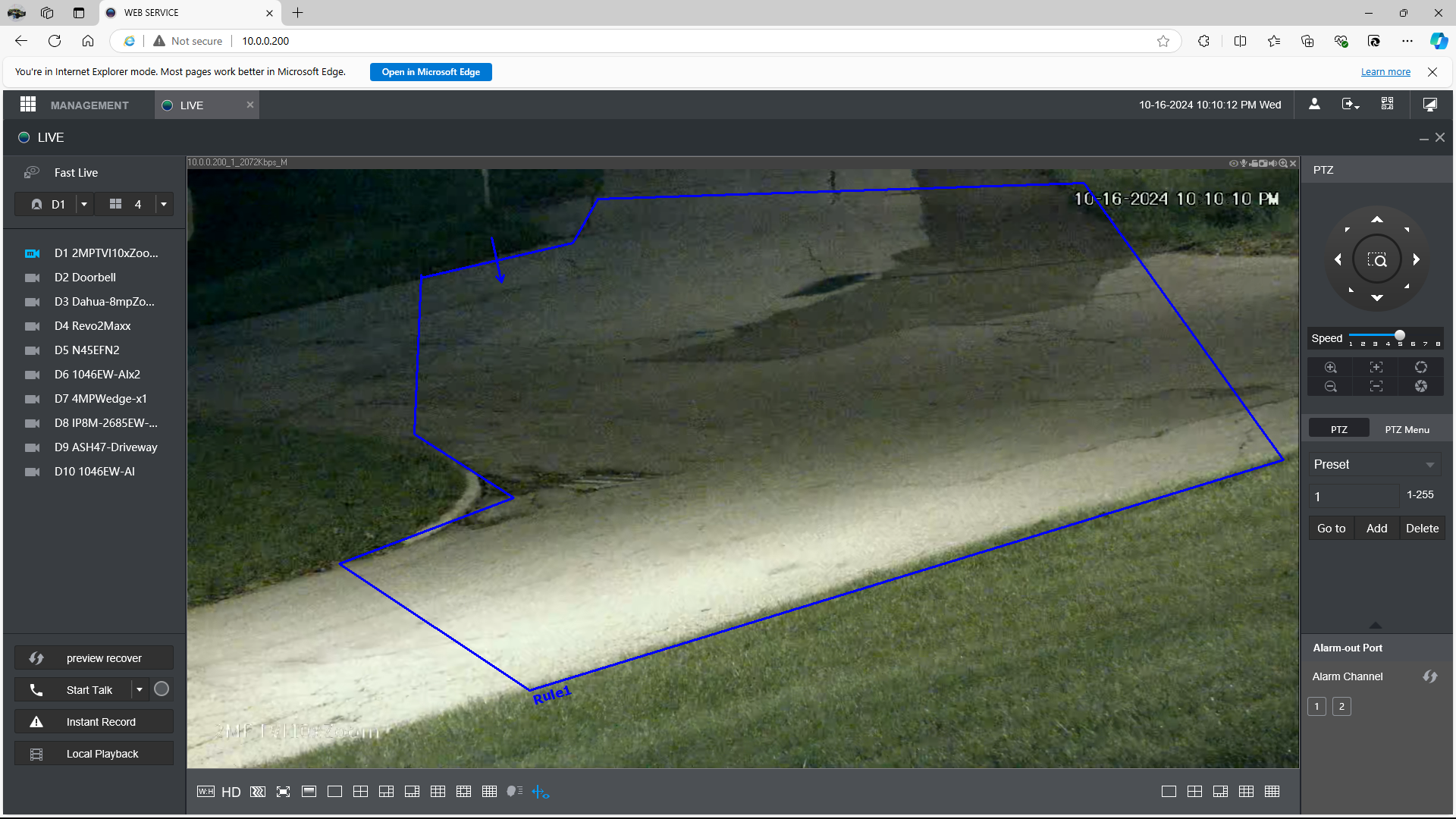Collapse the Alarm-out Port panel arrow
1456x819 pixels.
pos(1376,626)
